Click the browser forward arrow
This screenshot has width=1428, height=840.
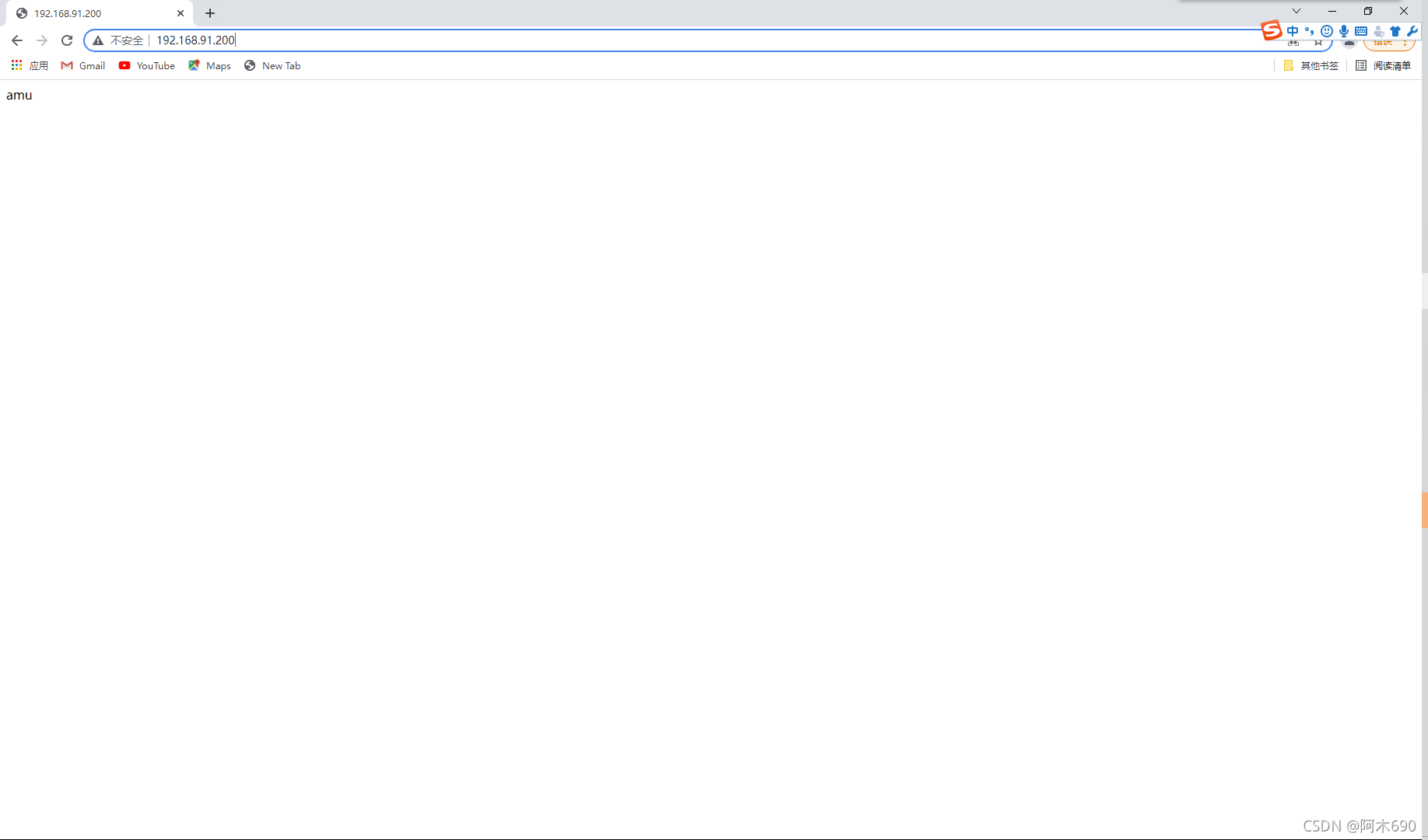coord(42,40)
